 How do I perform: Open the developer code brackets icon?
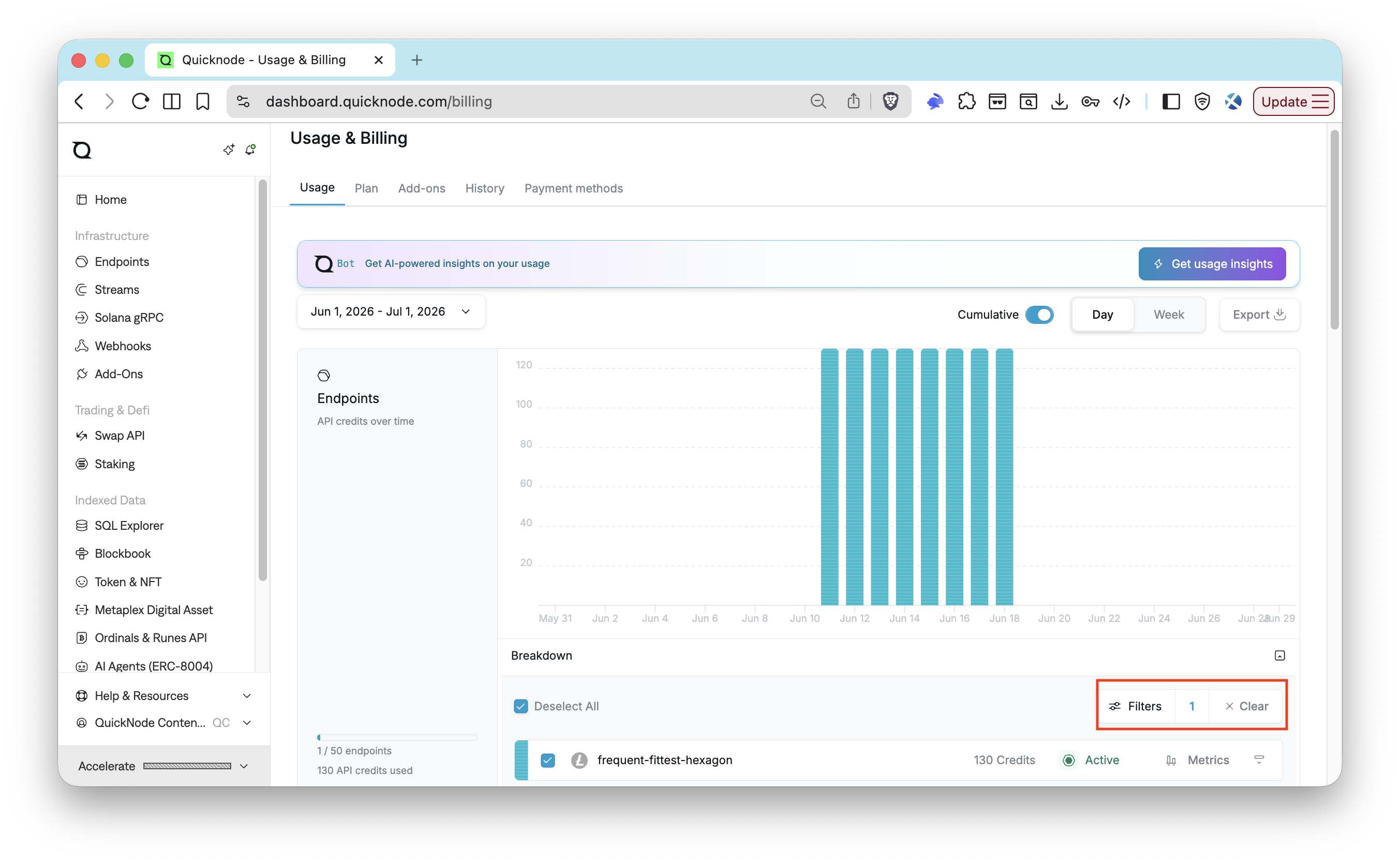coord(1122,101)
